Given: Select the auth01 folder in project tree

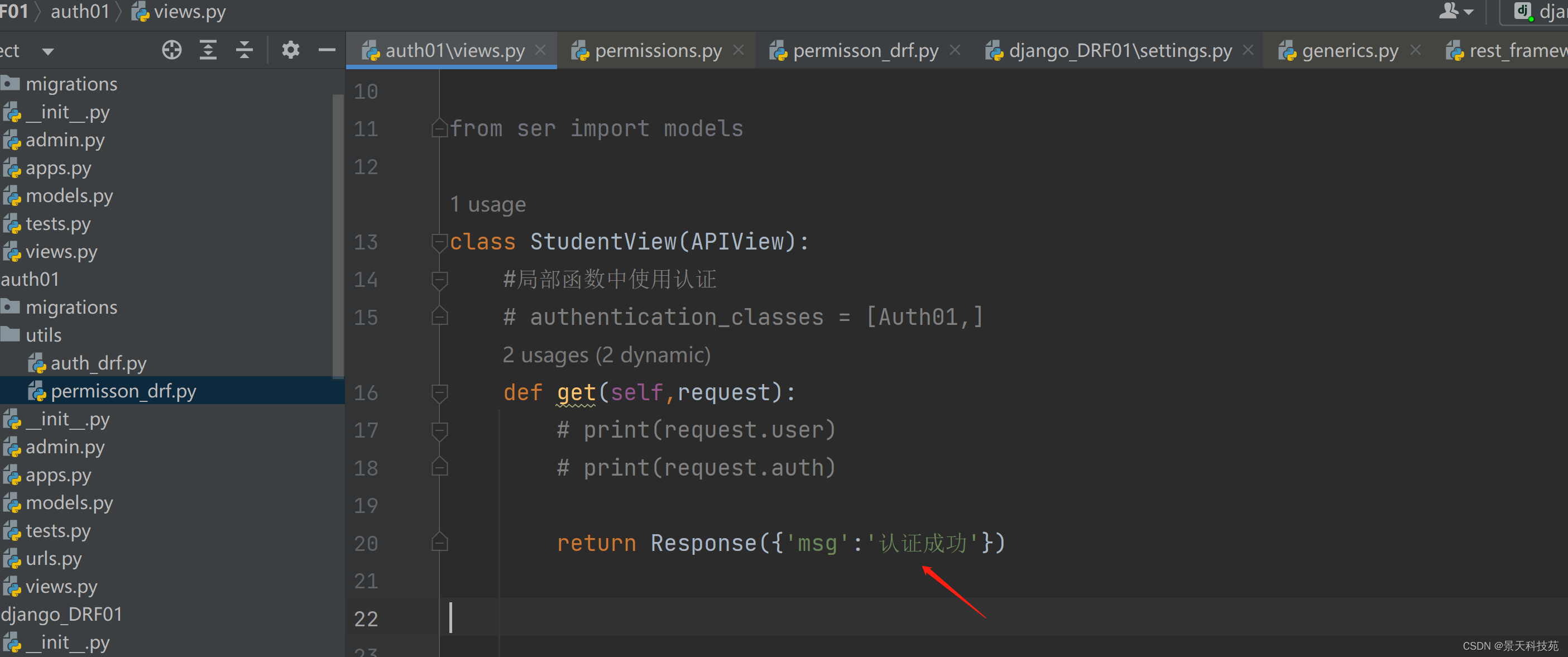Looking at the screenshot, I should (x=31, y=280).
